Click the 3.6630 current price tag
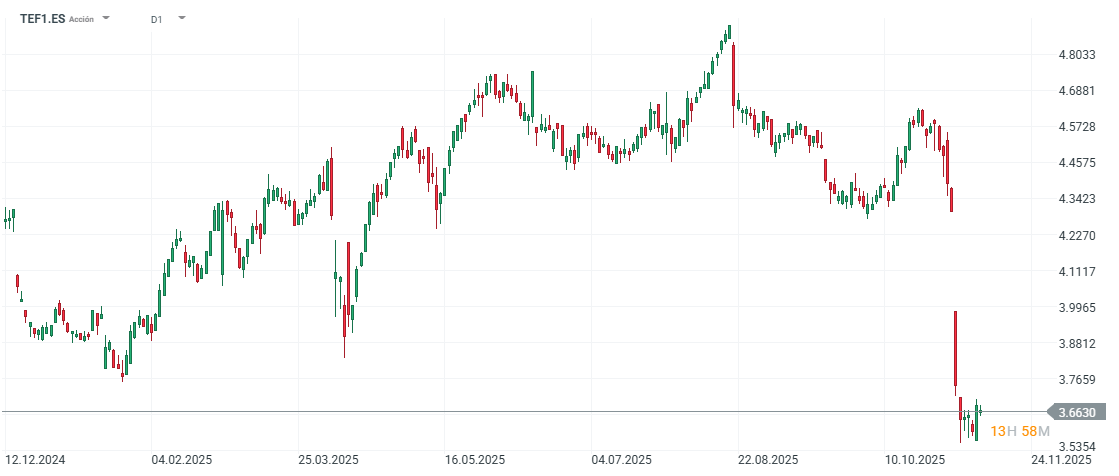This screenshot has width=1119, height=476. [x=1082, y=412]
